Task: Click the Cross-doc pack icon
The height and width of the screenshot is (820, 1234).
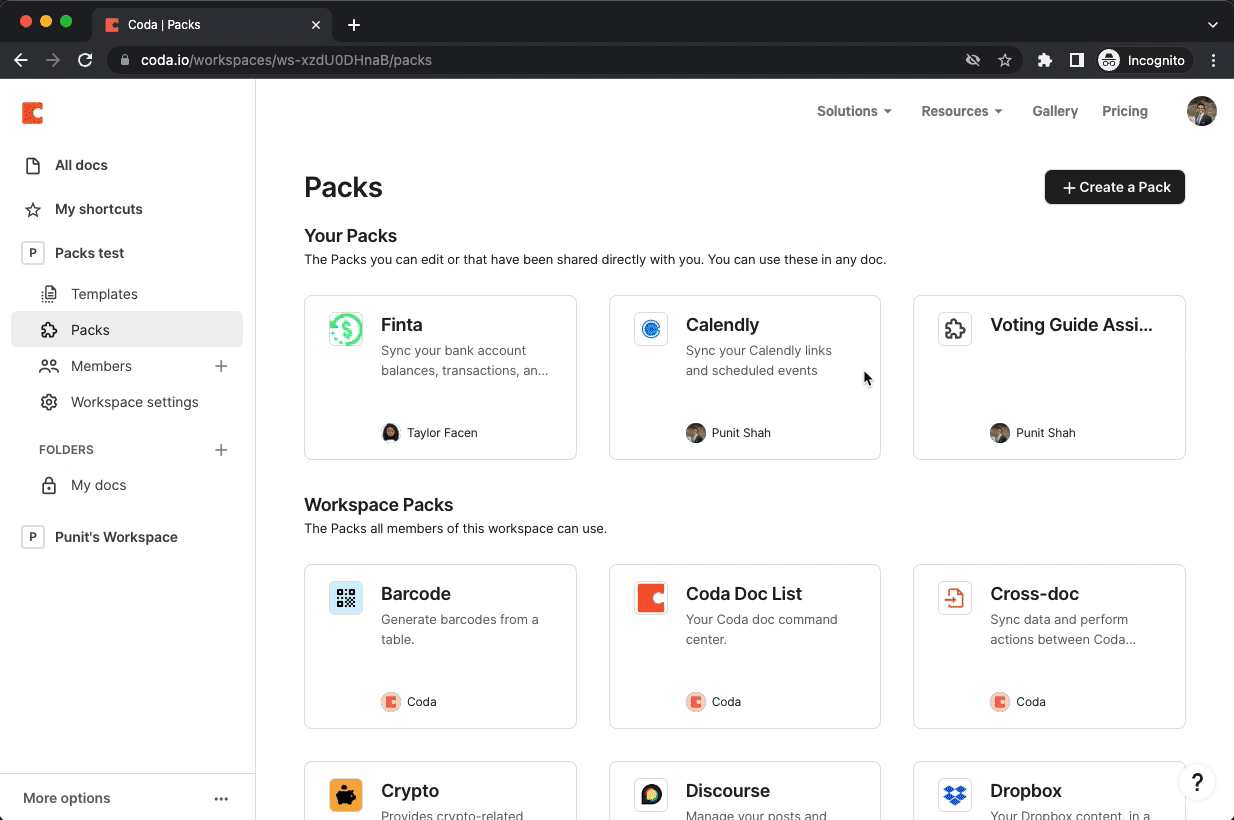Action: 955,598
